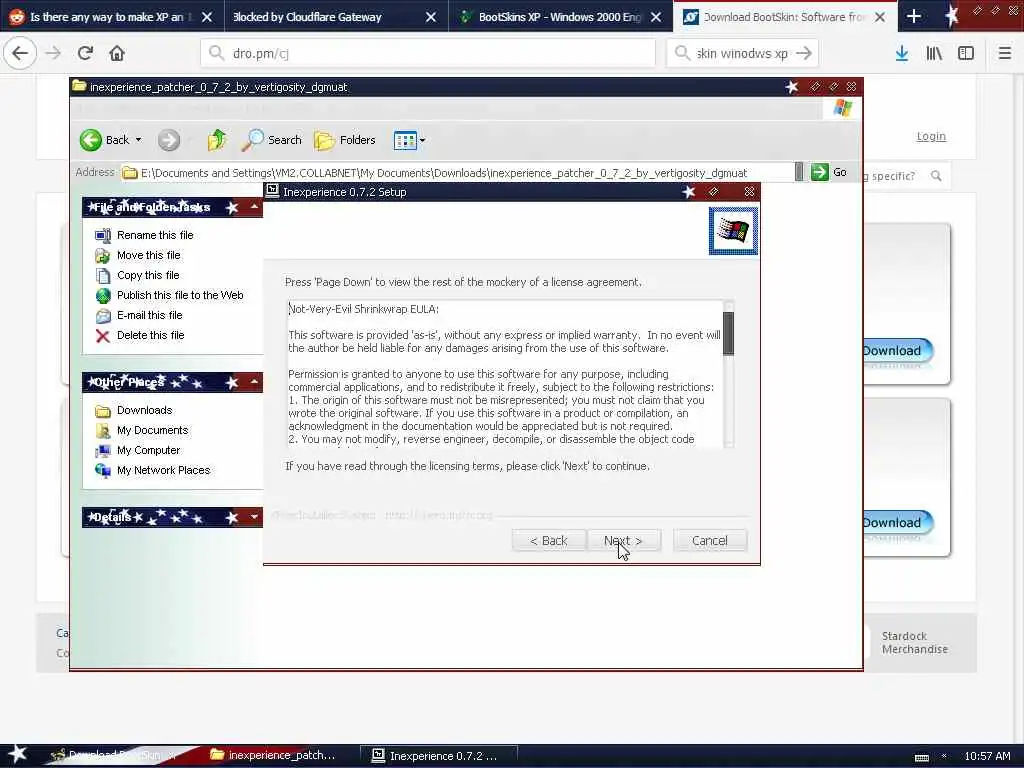Select Copy this file
Screen dimensions: 1024x768
(148, 275)
